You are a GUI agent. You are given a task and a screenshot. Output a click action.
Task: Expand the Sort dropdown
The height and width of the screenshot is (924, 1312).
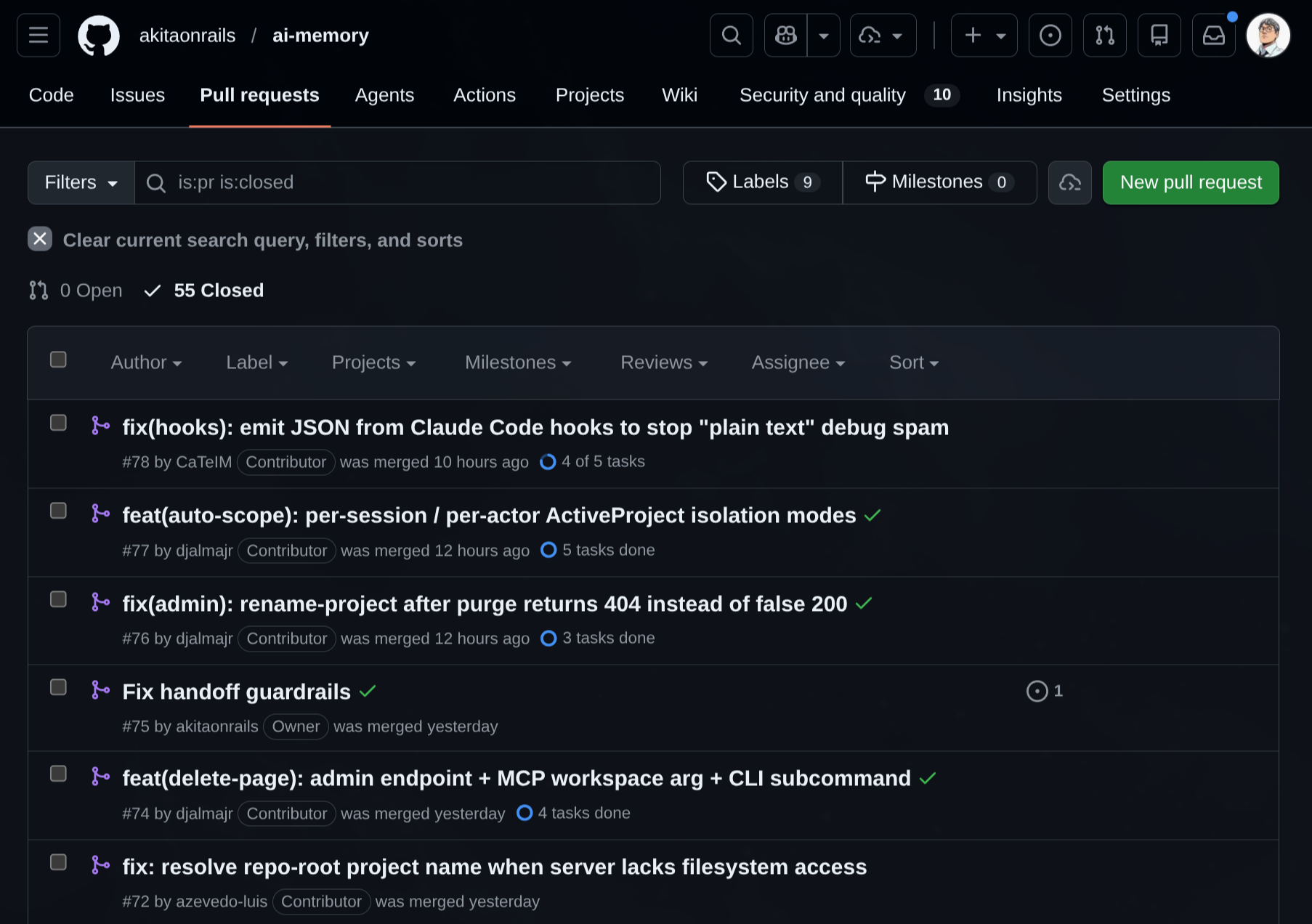(914, 362)
